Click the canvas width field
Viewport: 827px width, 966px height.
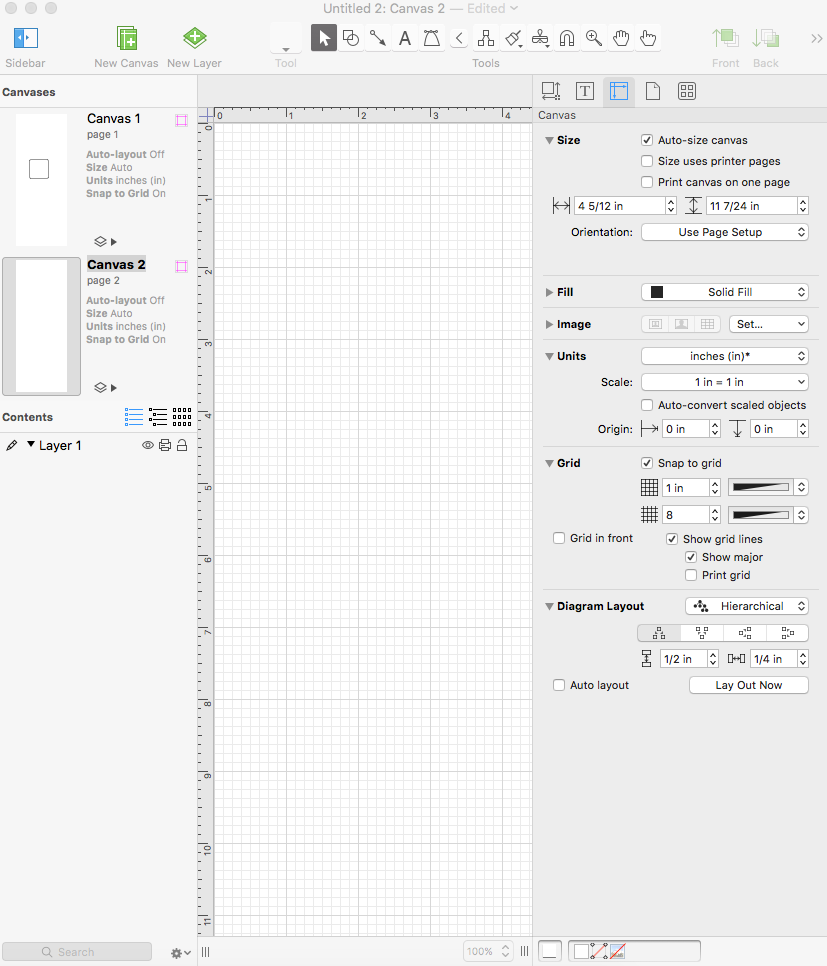(x=620, y=206)
